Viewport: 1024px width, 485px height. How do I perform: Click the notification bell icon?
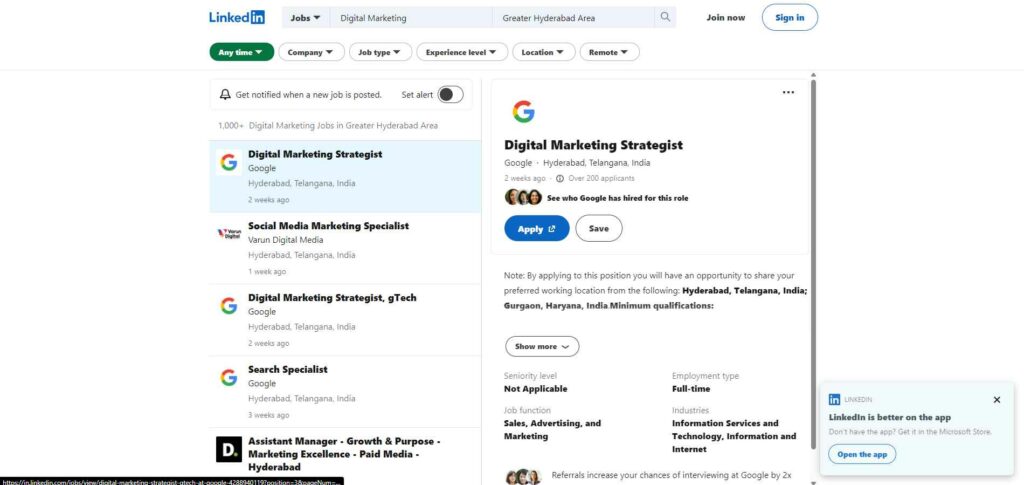click(x=225, y=95)
